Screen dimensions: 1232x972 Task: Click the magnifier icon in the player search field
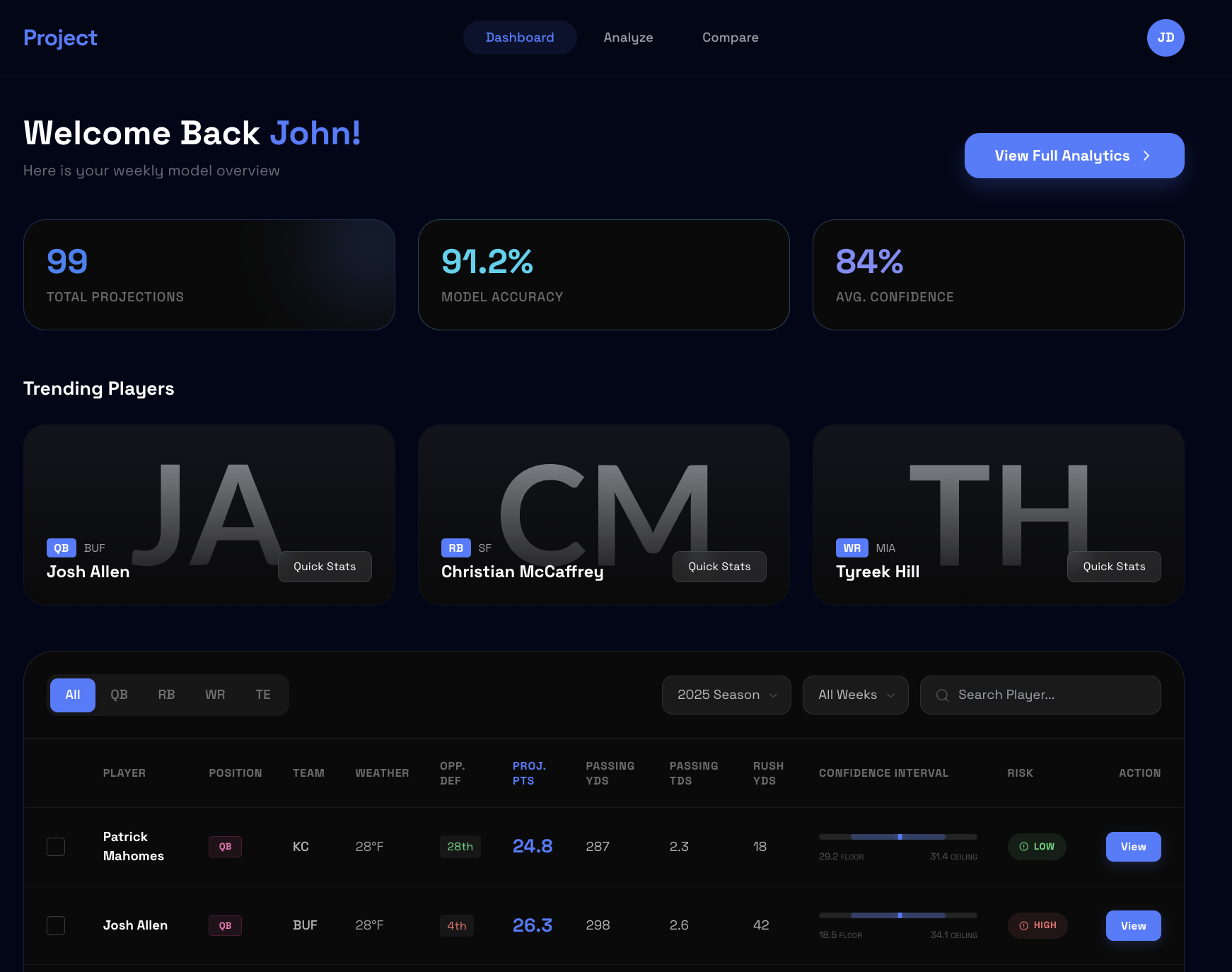coord(943,695)
